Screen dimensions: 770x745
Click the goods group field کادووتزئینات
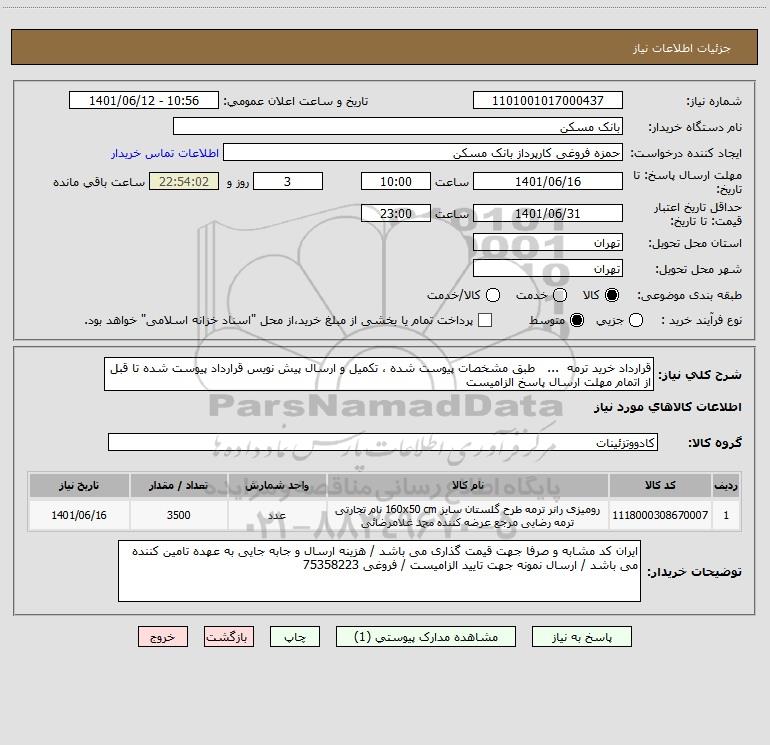coord(383,442)
